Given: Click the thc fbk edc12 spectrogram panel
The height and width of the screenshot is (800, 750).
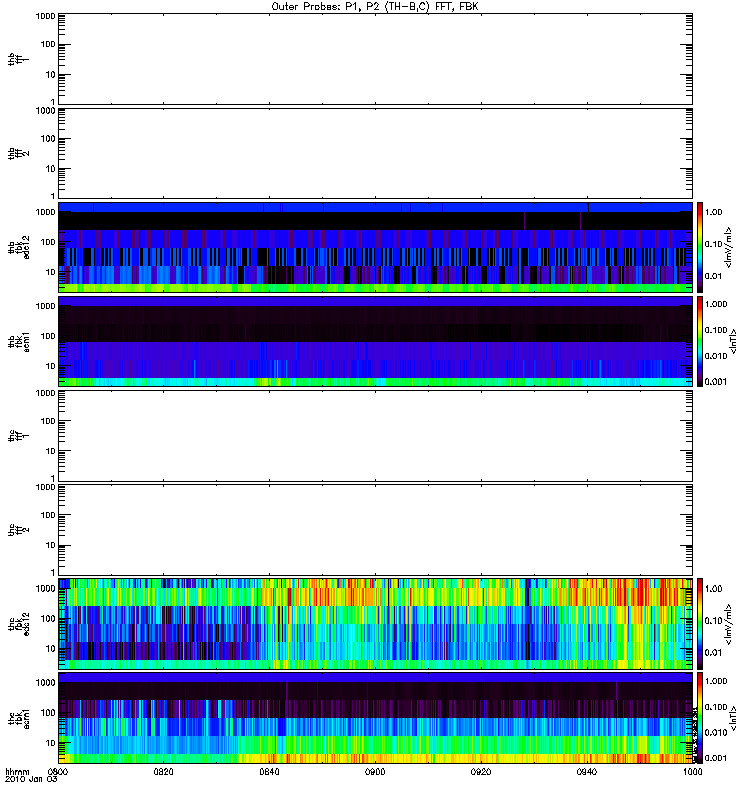Looking at the screenshot, I should point(375,623).
